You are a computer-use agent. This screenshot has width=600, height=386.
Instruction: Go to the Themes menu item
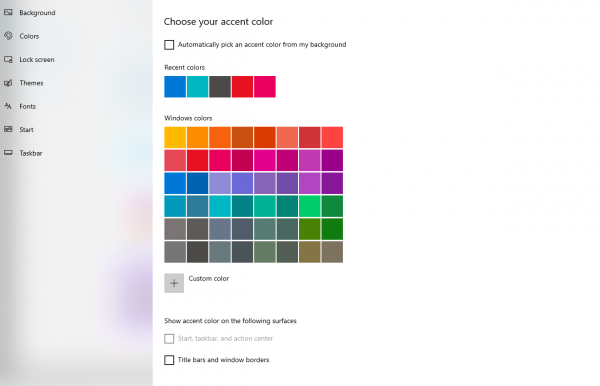(x=31, y=83)
